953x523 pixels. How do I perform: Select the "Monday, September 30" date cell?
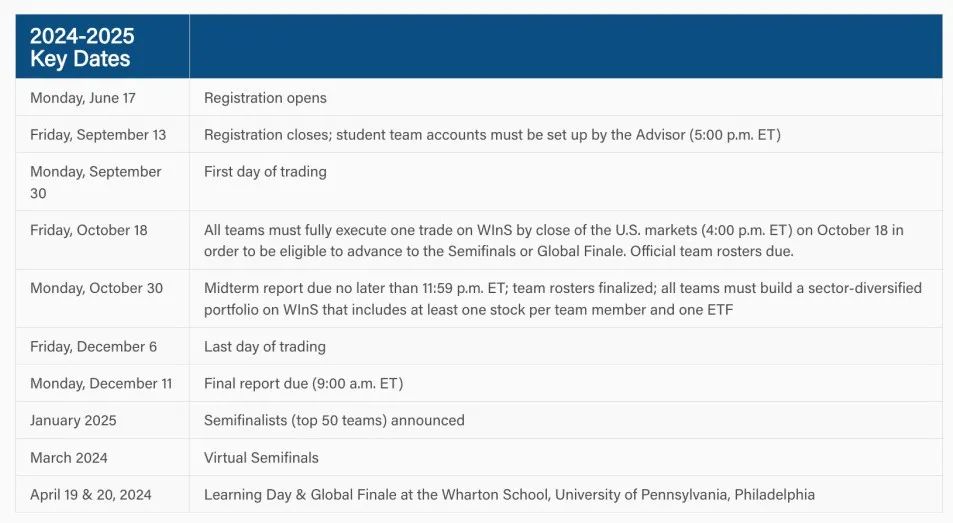pos(95,181)
